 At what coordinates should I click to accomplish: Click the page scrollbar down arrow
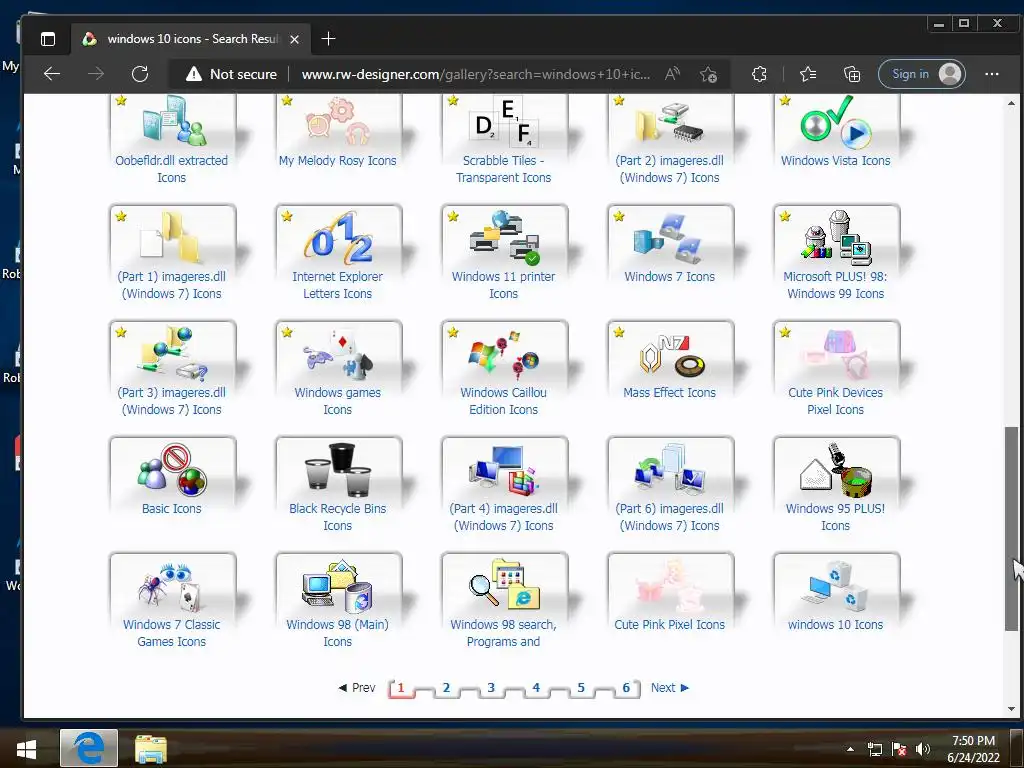pyautogui.click(x=1011, y=709)
